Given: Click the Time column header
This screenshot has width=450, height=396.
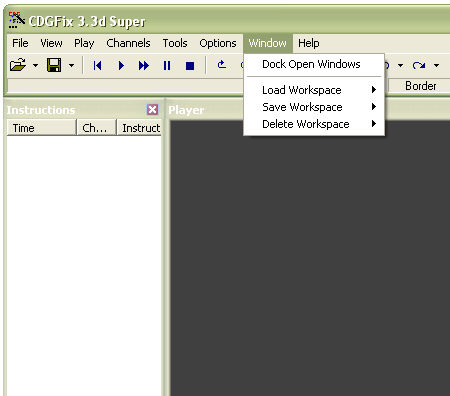Looking at the screenshot, I should pyautogui.click(x=41, y=128).
